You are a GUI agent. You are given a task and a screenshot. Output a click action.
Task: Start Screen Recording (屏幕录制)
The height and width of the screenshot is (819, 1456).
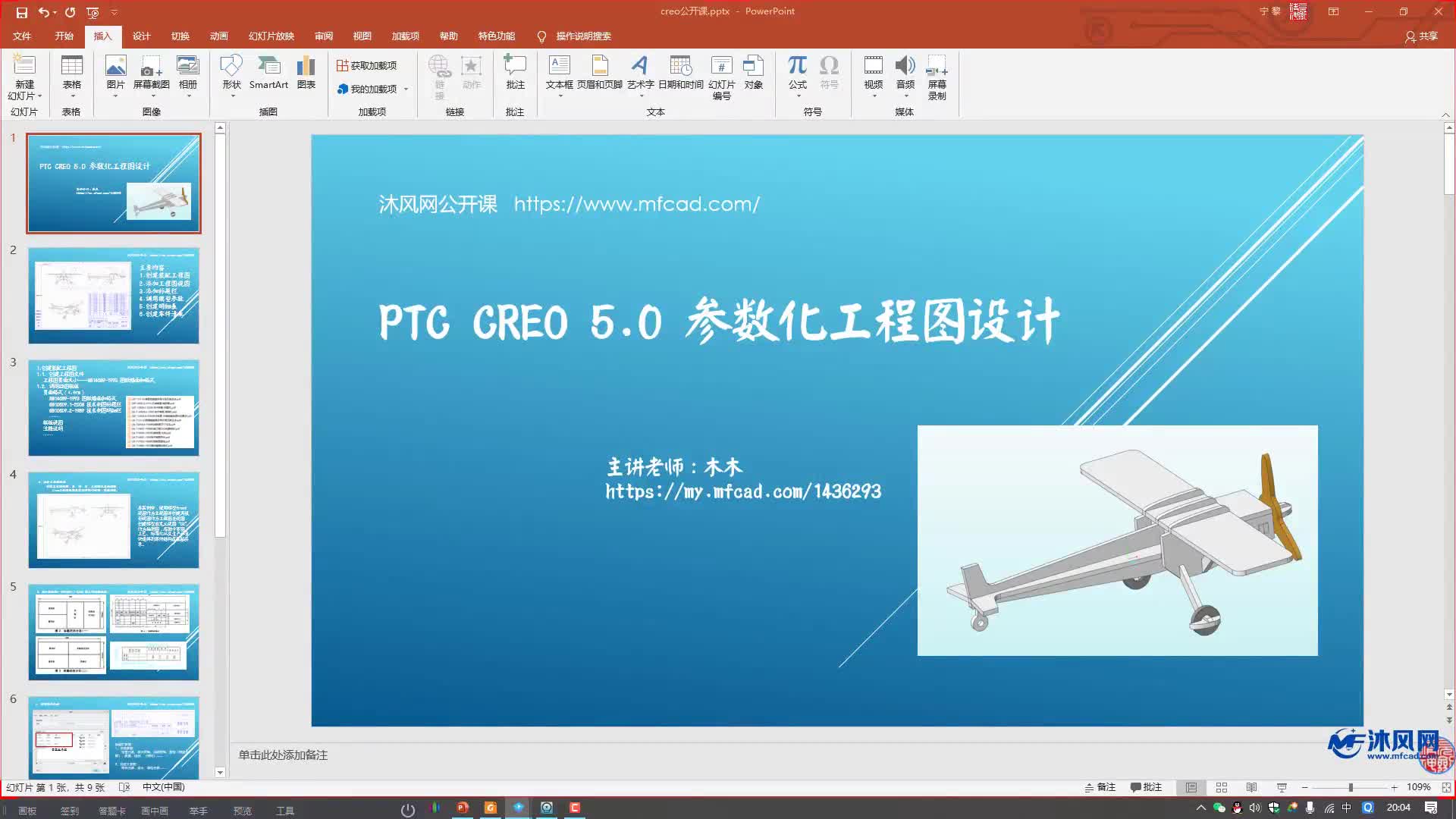click(x=937, y=77)
